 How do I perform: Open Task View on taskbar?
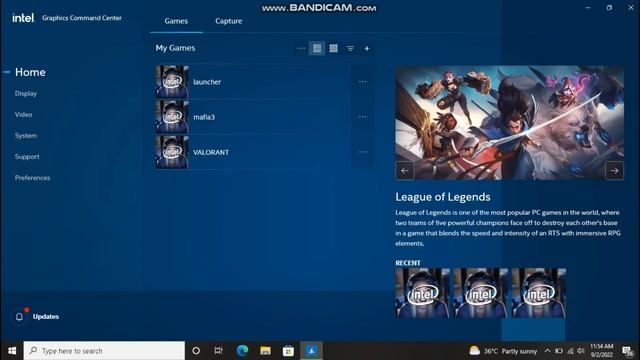pyautogui.click(x=219, y=351)
